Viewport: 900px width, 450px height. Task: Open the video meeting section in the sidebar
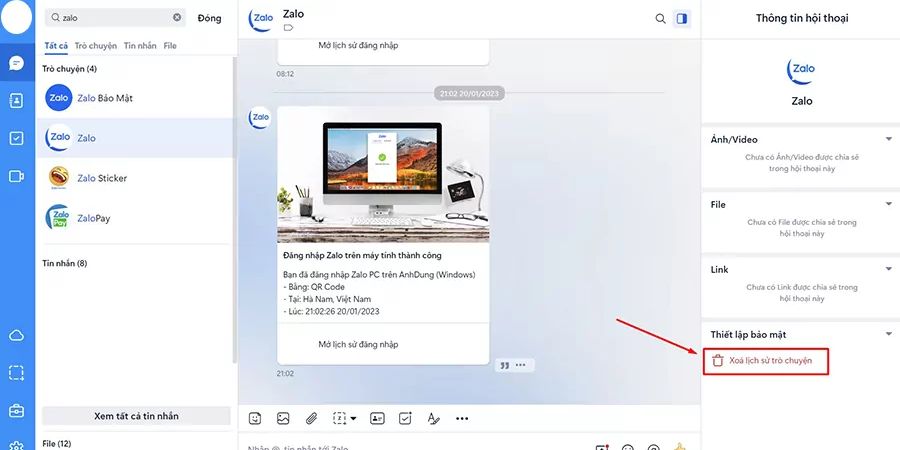pyautogui.click(x=17, y=176)
